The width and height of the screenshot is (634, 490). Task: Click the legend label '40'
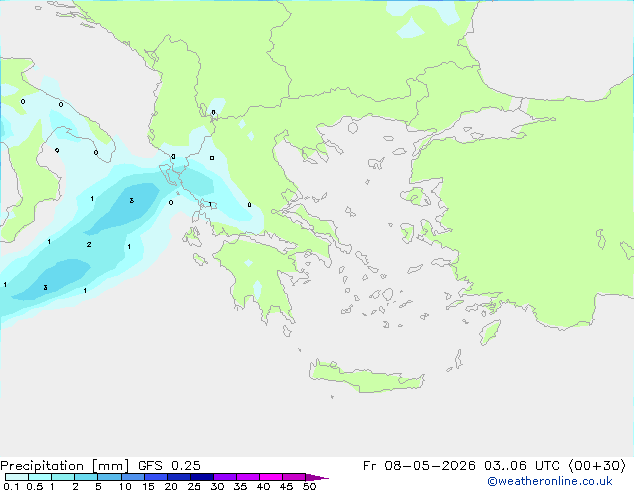(263, 486)
